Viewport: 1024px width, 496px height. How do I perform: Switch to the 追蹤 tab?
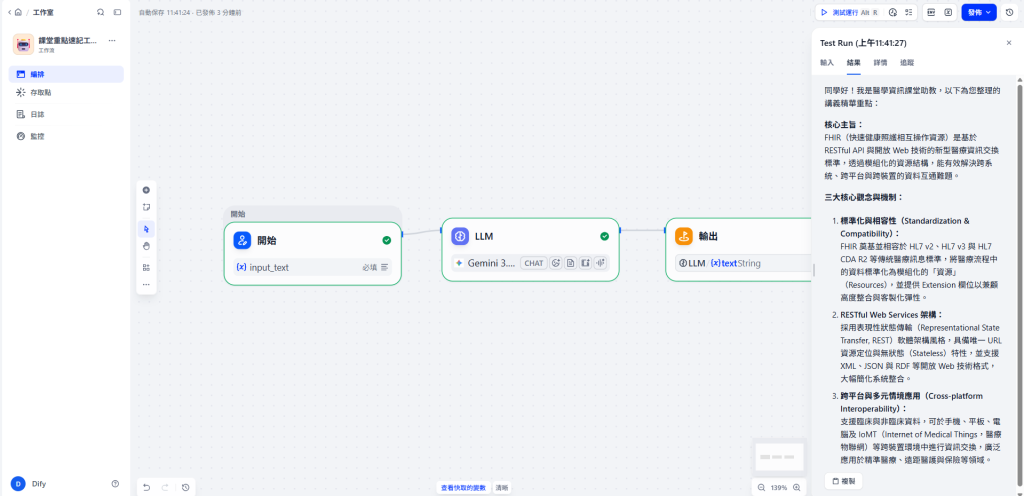906,63
